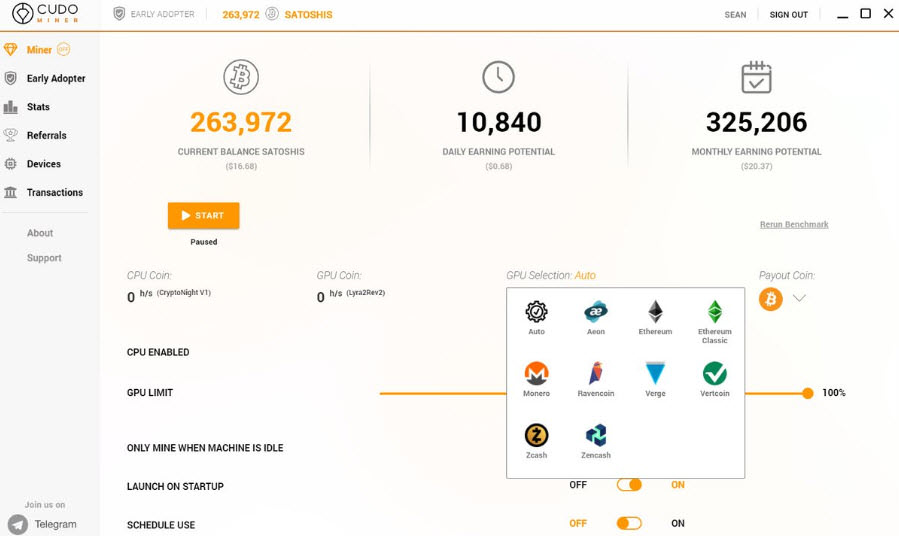The height and width of the screenshot is (536, 899).
Task: Click the Telegram paper plane icon
Action: (x=18, y=525)
